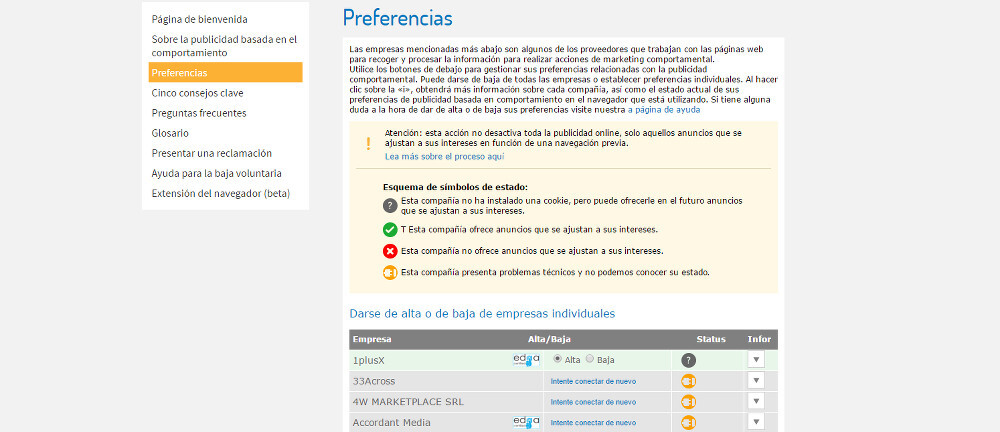
Task: Click the green checkmark legend icon
Action: 390,230
